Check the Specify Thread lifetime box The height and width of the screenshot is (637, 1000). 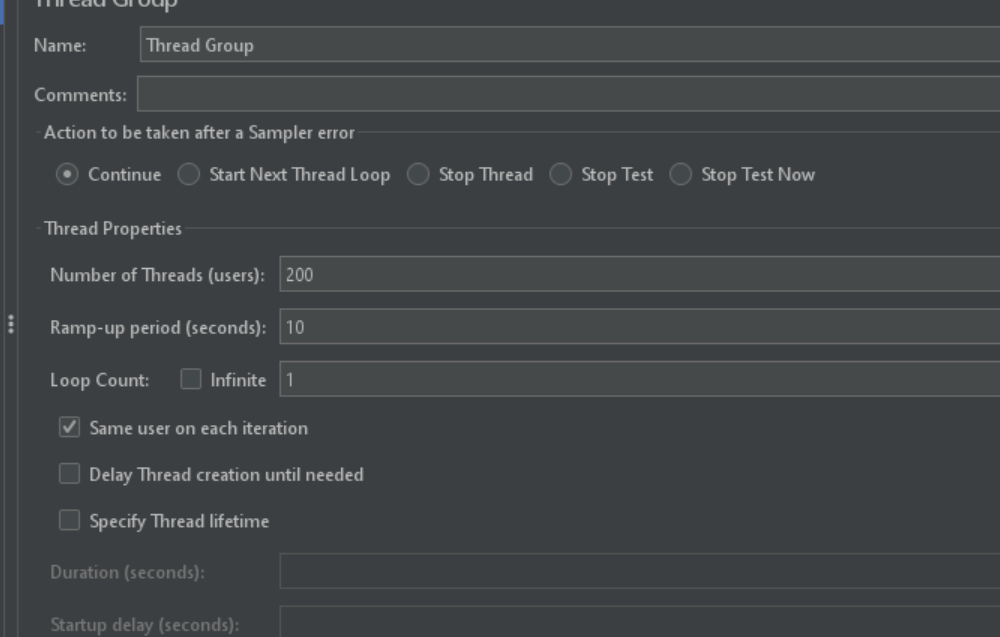[x=70, y=520]
